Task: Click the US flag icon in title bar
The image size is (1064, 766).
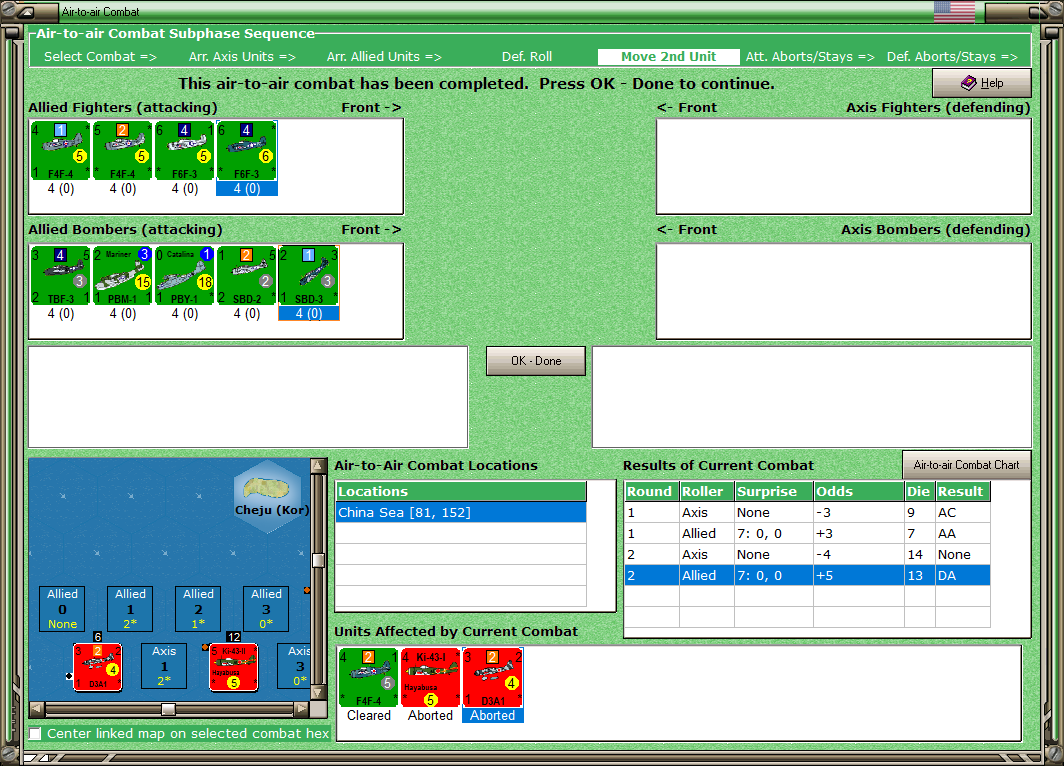Action: pyautogui.click(x=954, y=12)
